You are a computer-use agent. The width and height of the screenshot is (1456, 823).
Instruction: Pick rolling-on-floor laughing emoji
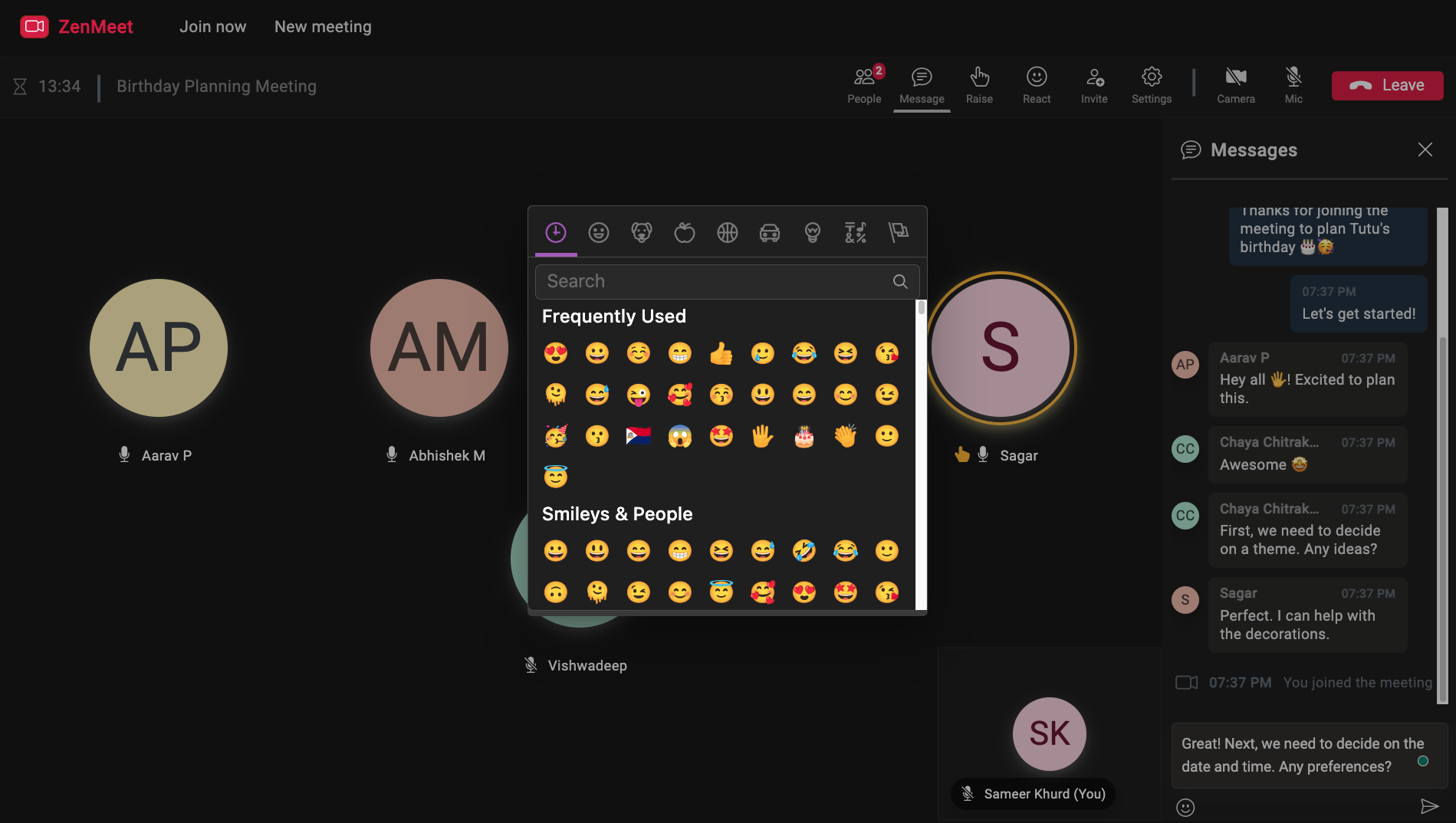pyautogui.click(x=804, y=551)
